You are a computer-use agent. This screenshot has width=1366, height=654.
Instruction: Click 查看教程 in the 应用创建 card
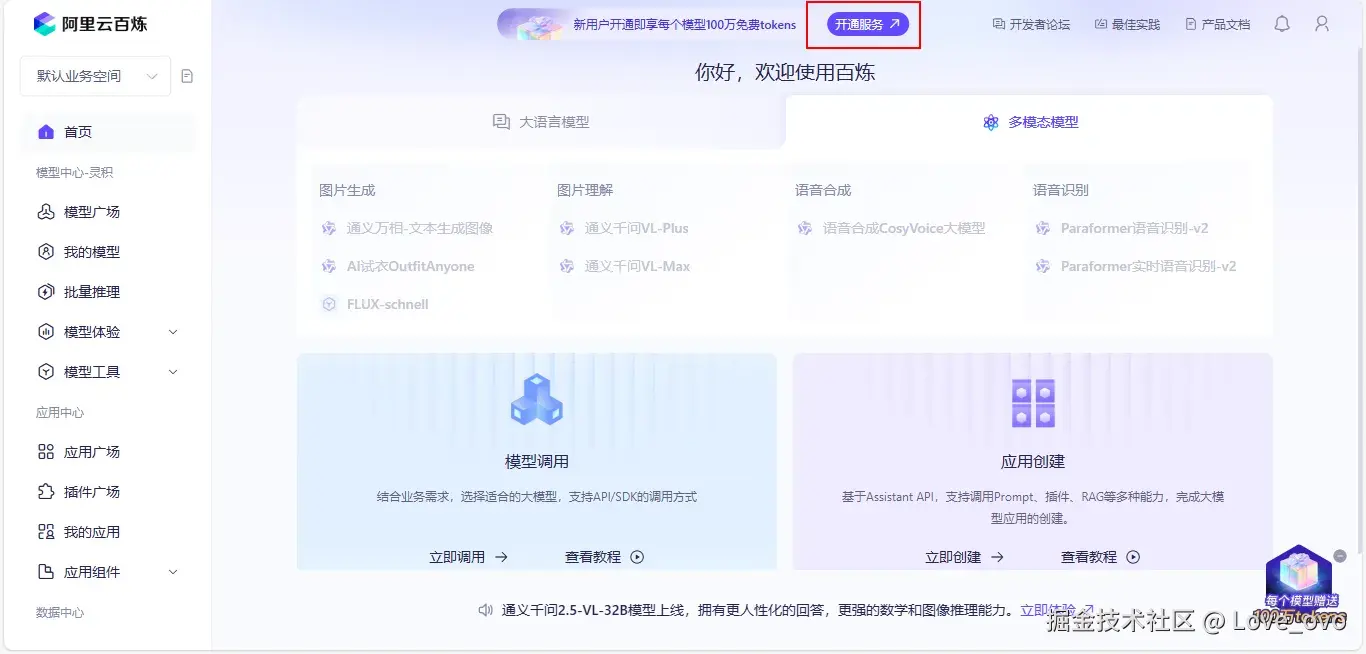[1101, 557]
